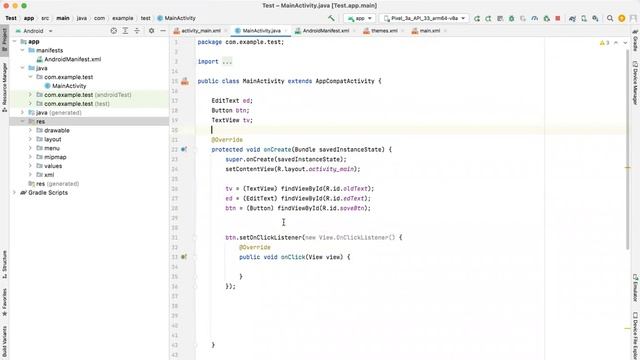Click the override gutter icon beside onCreate
The height and width of the screenshot is (360, 640).
click(x=184, y=149)
